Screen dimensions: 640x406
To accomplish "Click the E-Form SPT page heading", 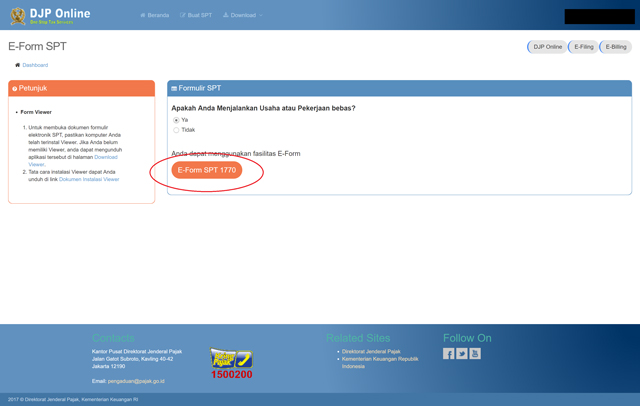I will [37, 46].
